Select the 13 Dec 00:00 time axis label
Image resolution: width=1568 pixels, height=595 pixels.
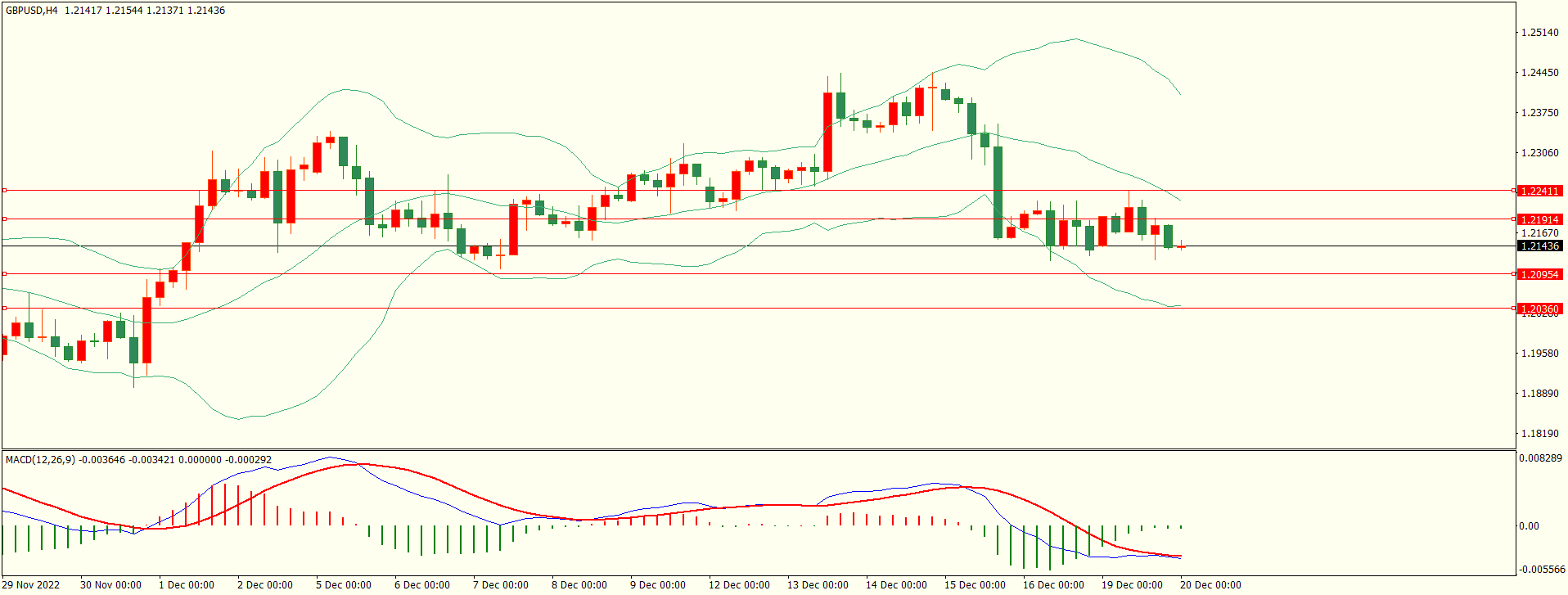818,584
